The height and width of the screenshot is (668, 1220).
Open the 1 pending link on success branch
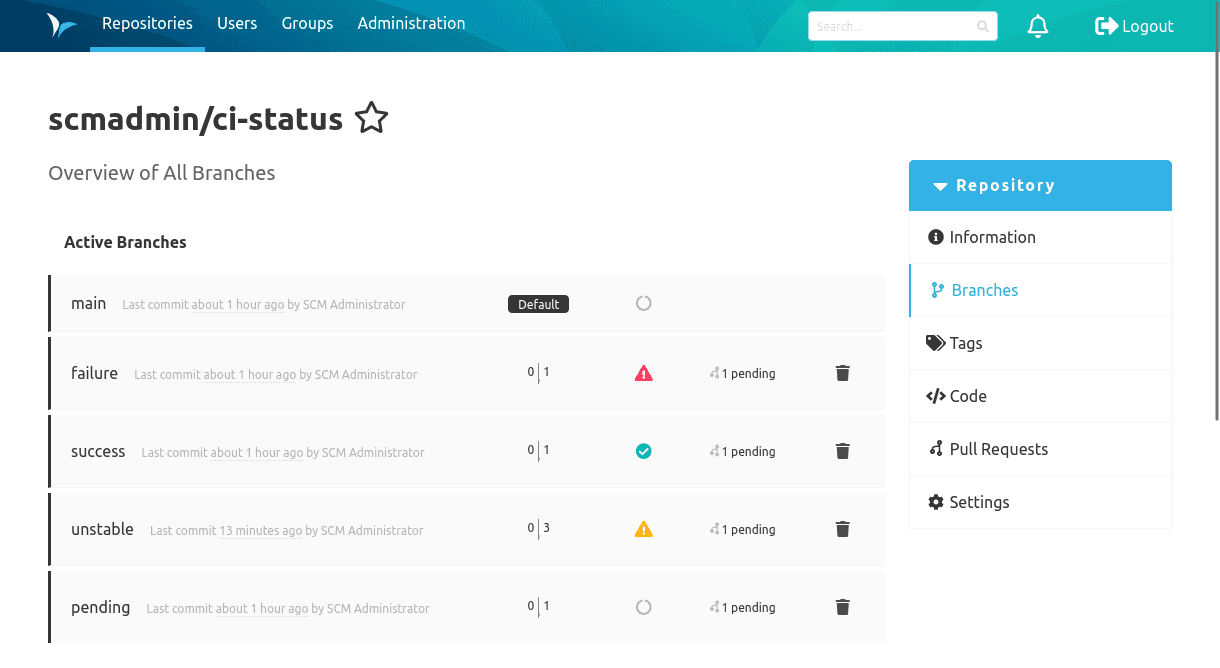(742, 451)
